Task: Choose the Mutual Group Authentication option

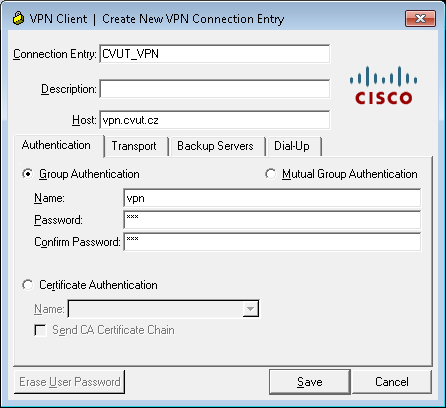Action: pos(271,174)
